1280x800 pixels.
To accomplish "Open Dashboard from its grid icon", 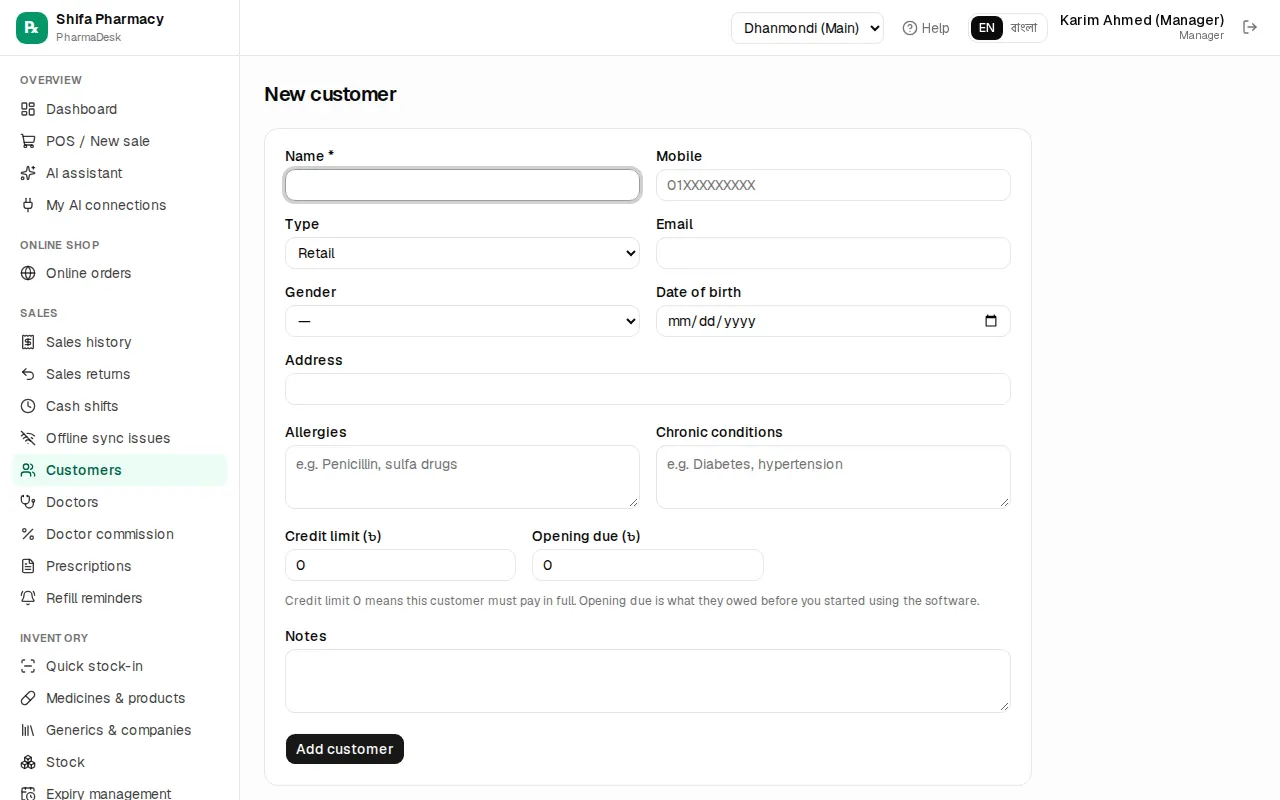I will (x=28, y=109).
